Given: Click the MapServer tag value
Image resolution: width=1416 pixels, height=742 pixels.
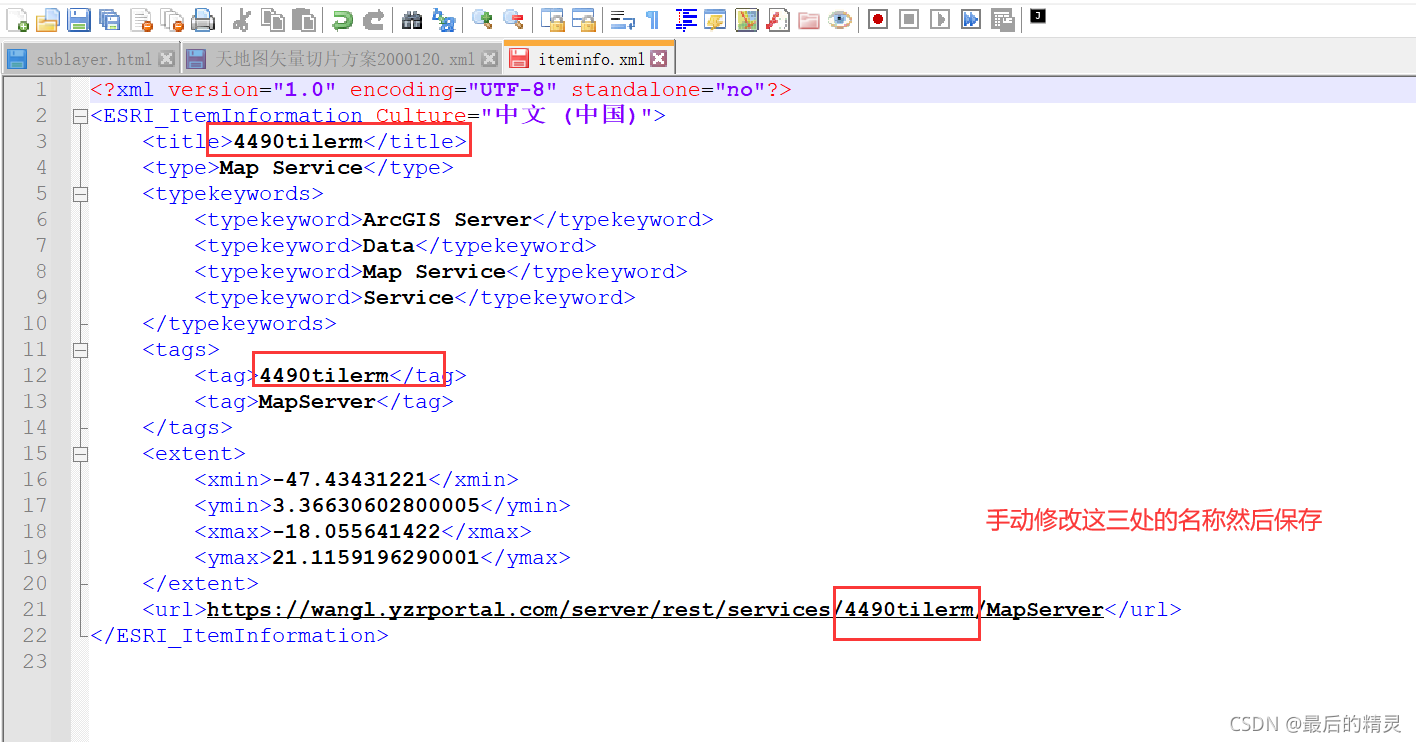Looking at the screenshot, I should tap(317, 402).
